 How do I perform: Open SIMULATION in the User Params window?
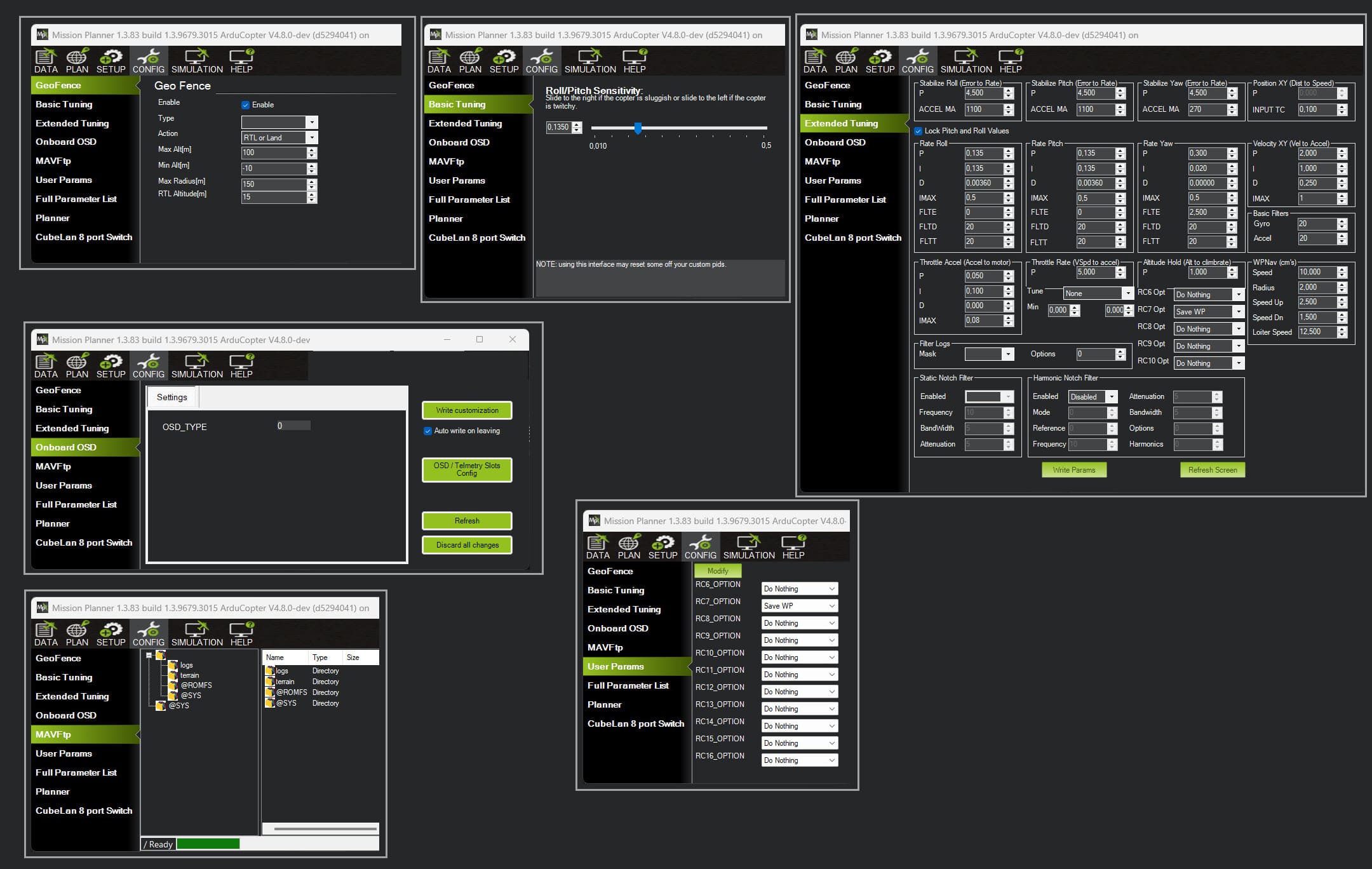[749, 547]
